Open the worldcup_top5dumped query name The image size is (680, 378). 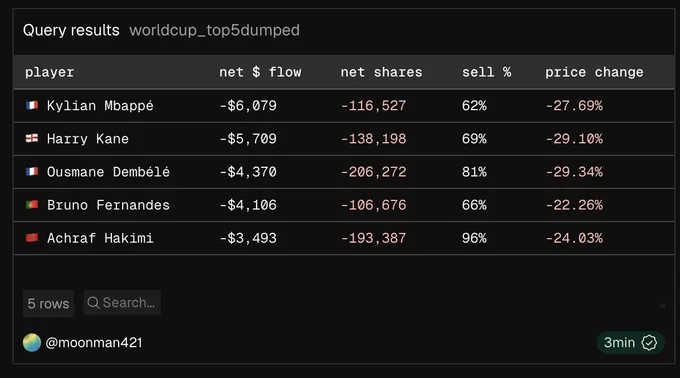point(214,30)
